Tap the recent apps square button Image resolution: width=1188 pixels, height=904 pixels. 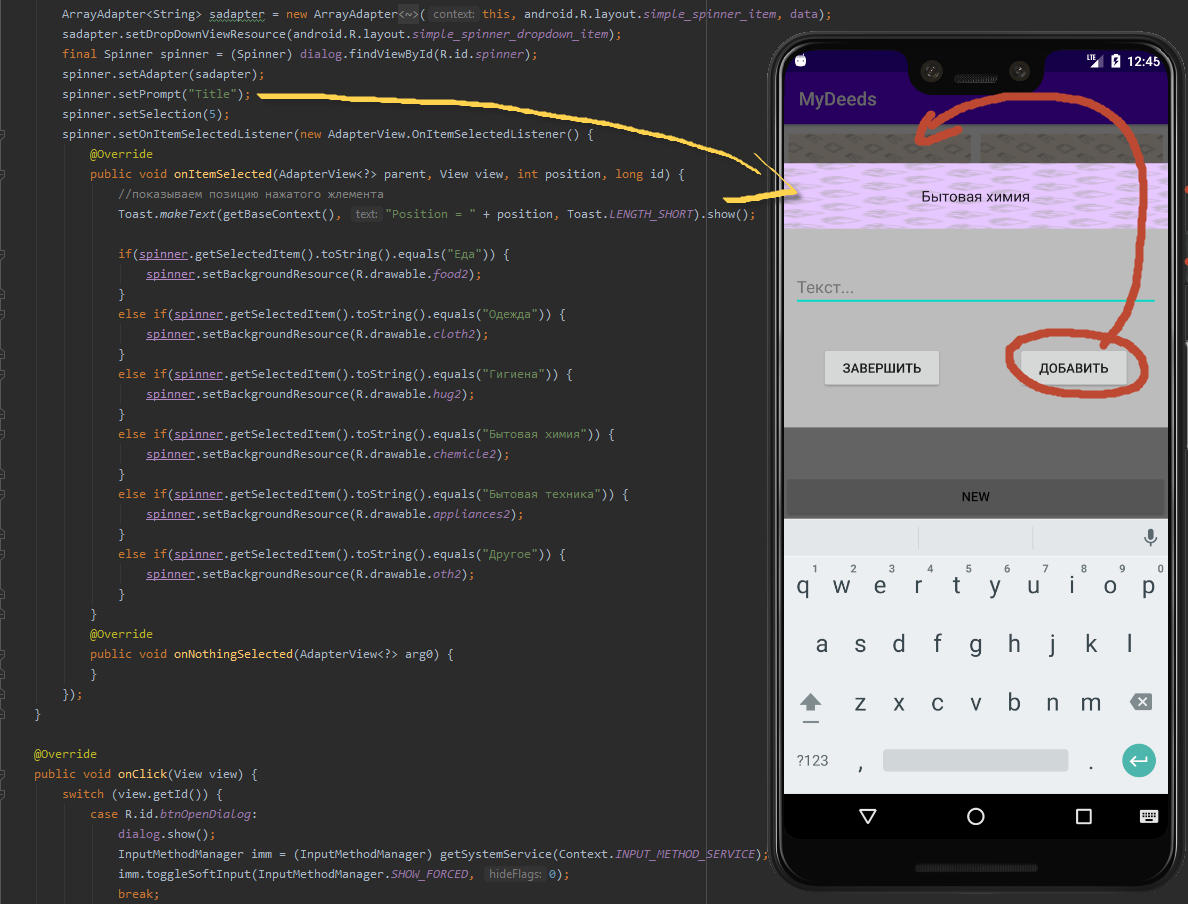1083,816
